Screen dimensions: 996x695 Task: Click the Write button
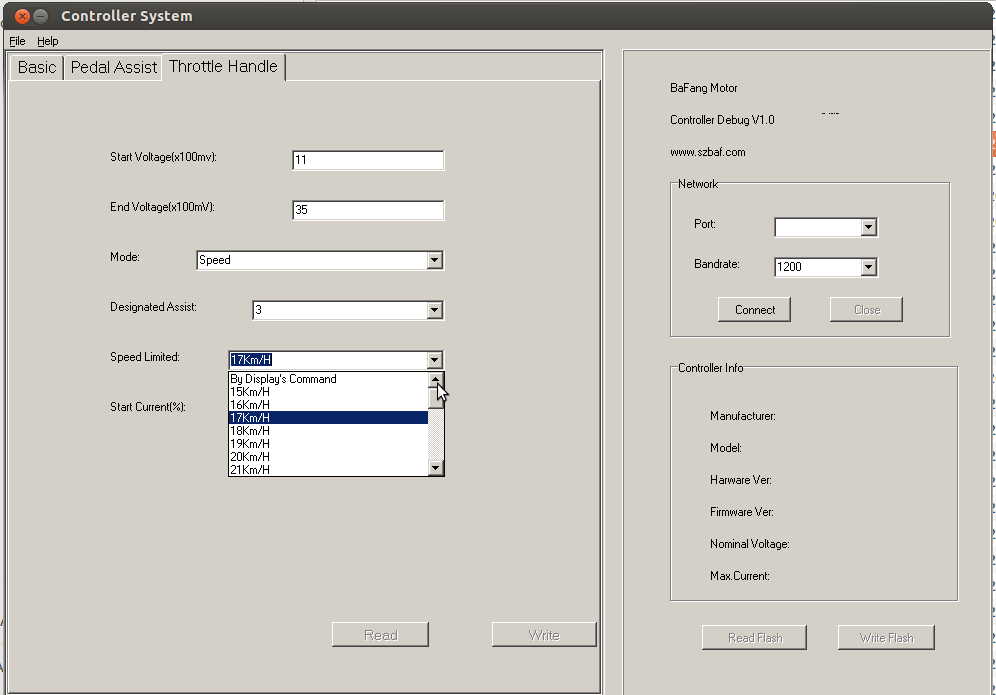pos(544,635)
